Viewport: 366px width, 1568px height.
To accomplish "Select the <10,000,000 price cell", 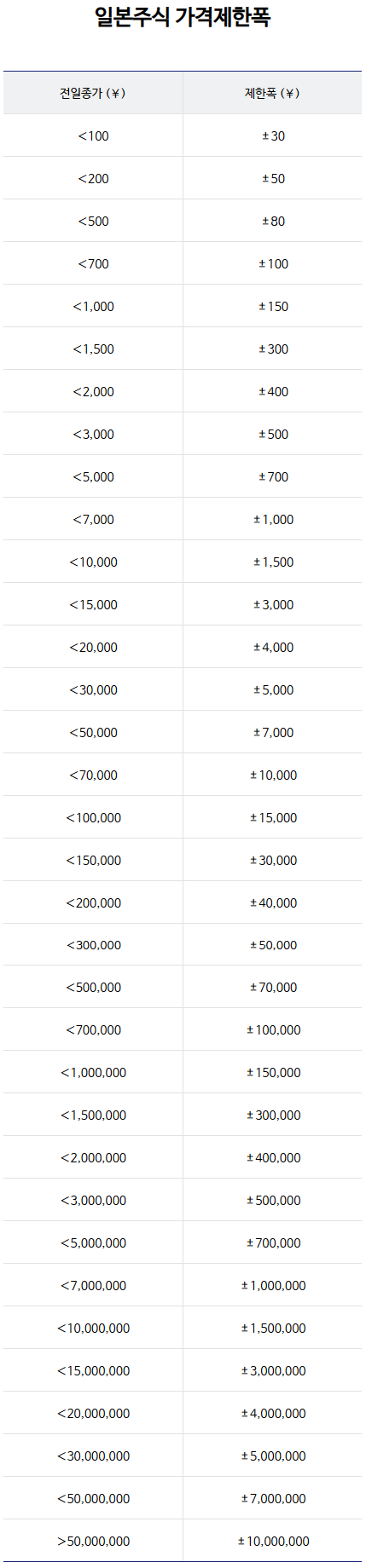I will point(93,1328).
